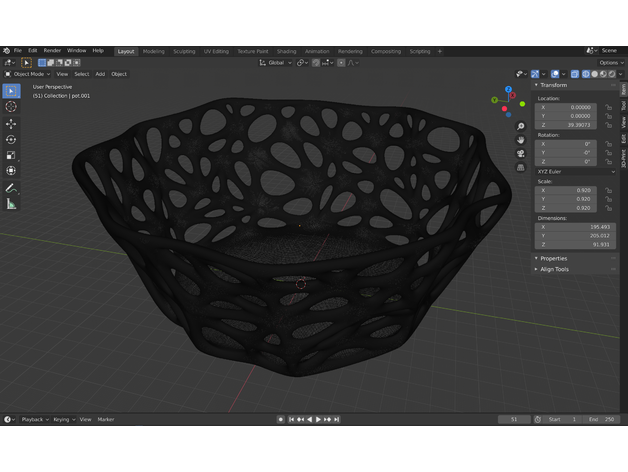The image size is (628, 472).
Task: Toggle the camera view icon
Action: coord(520,154)
